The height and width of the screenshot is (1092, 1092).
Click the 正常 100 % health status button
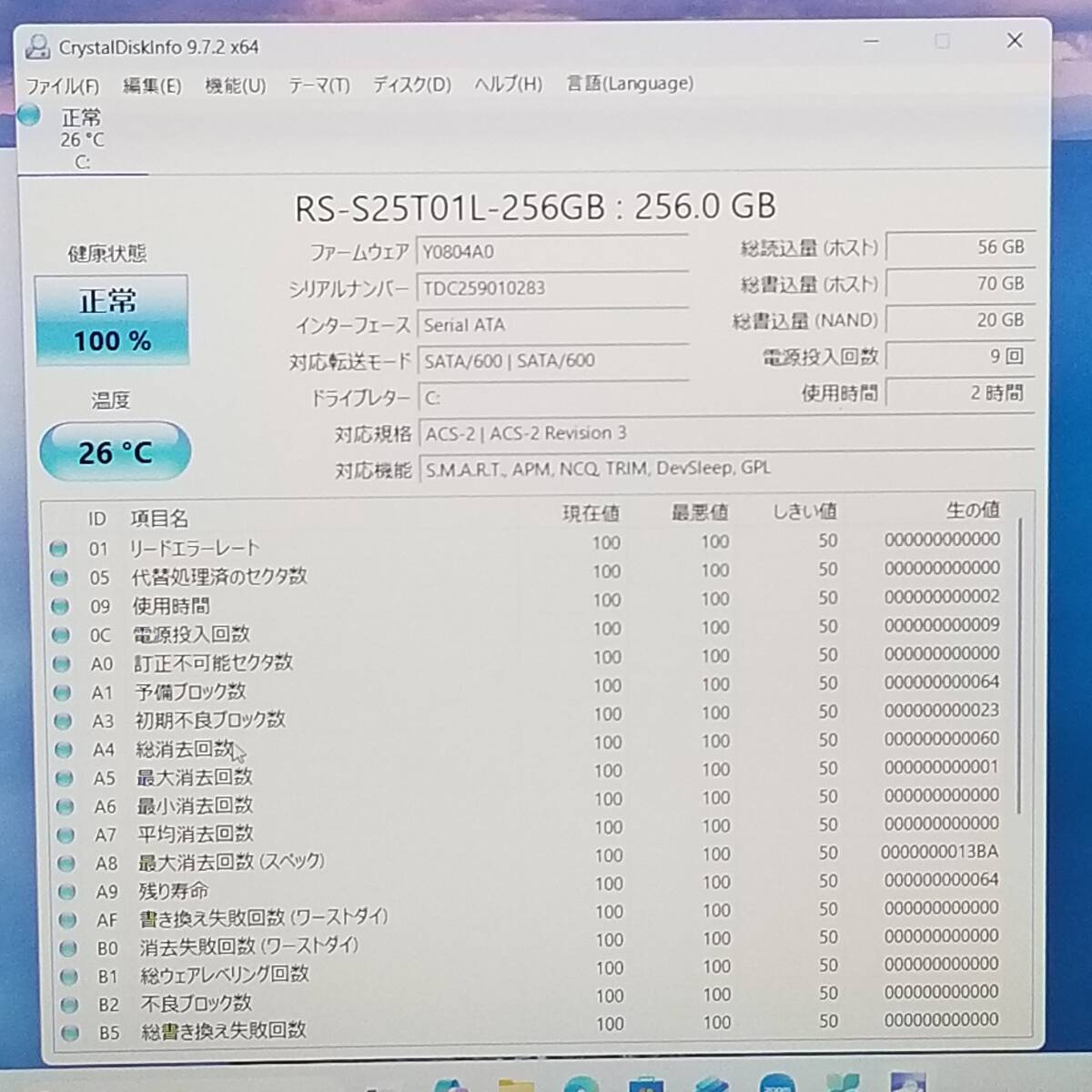tap(112, 320)
